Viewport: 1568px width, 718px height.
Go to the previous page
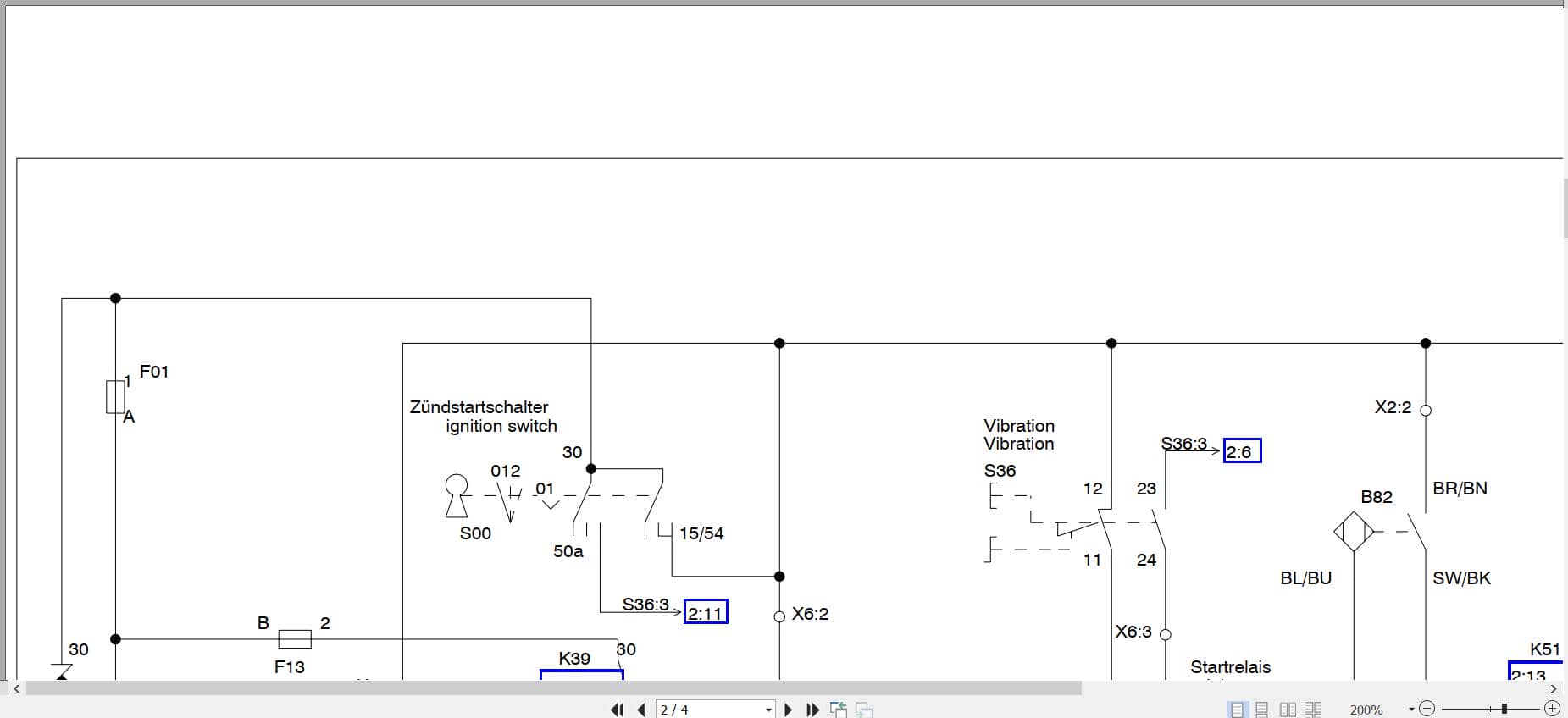point(641,710)
